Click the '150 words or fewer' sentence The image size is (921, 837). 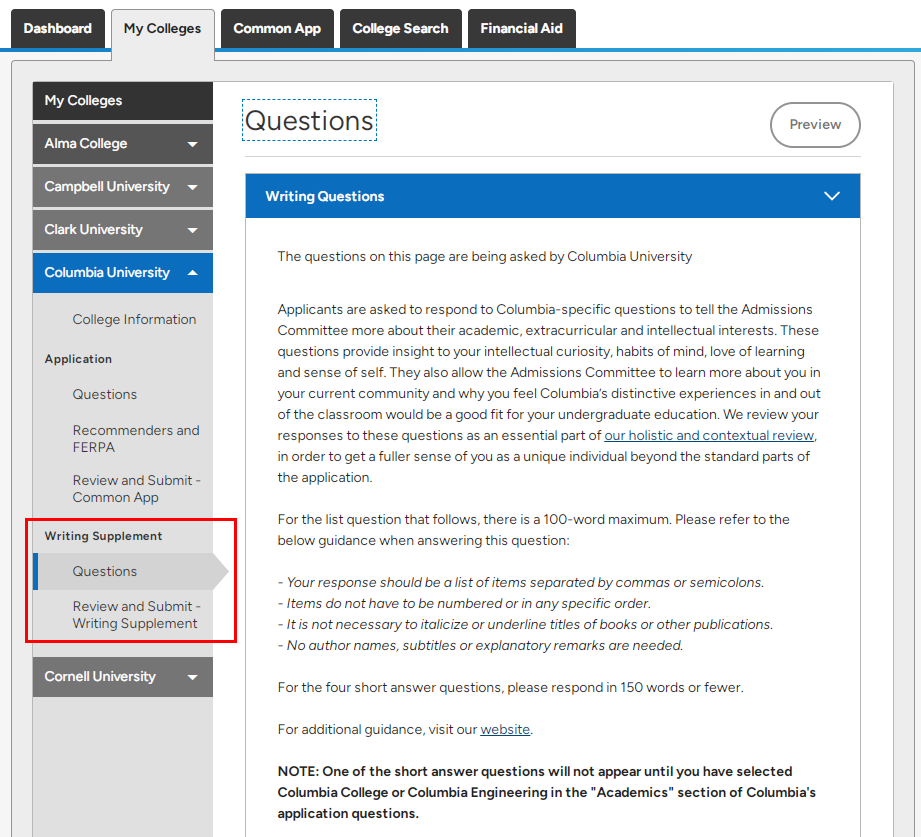coord(510,687)
